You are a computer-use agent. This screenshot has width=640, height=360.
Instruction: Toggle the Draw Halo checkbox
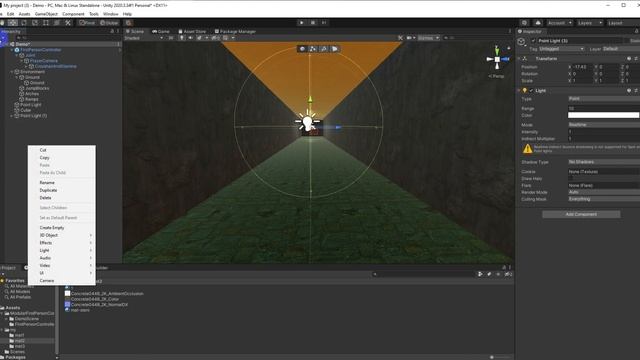click(x=571, y=178)
